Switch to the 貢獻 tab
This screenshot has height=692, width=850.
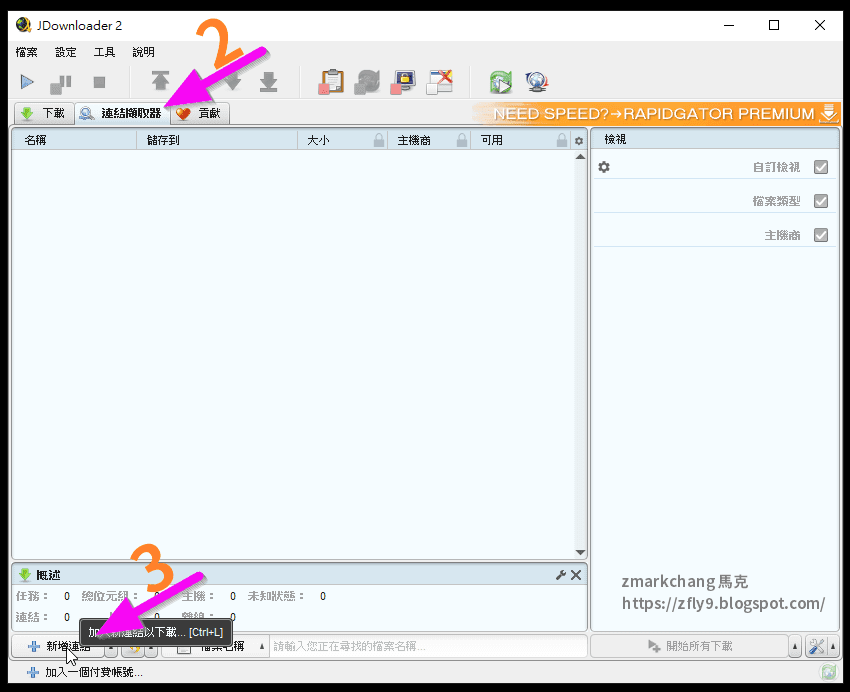pos(200,113)
